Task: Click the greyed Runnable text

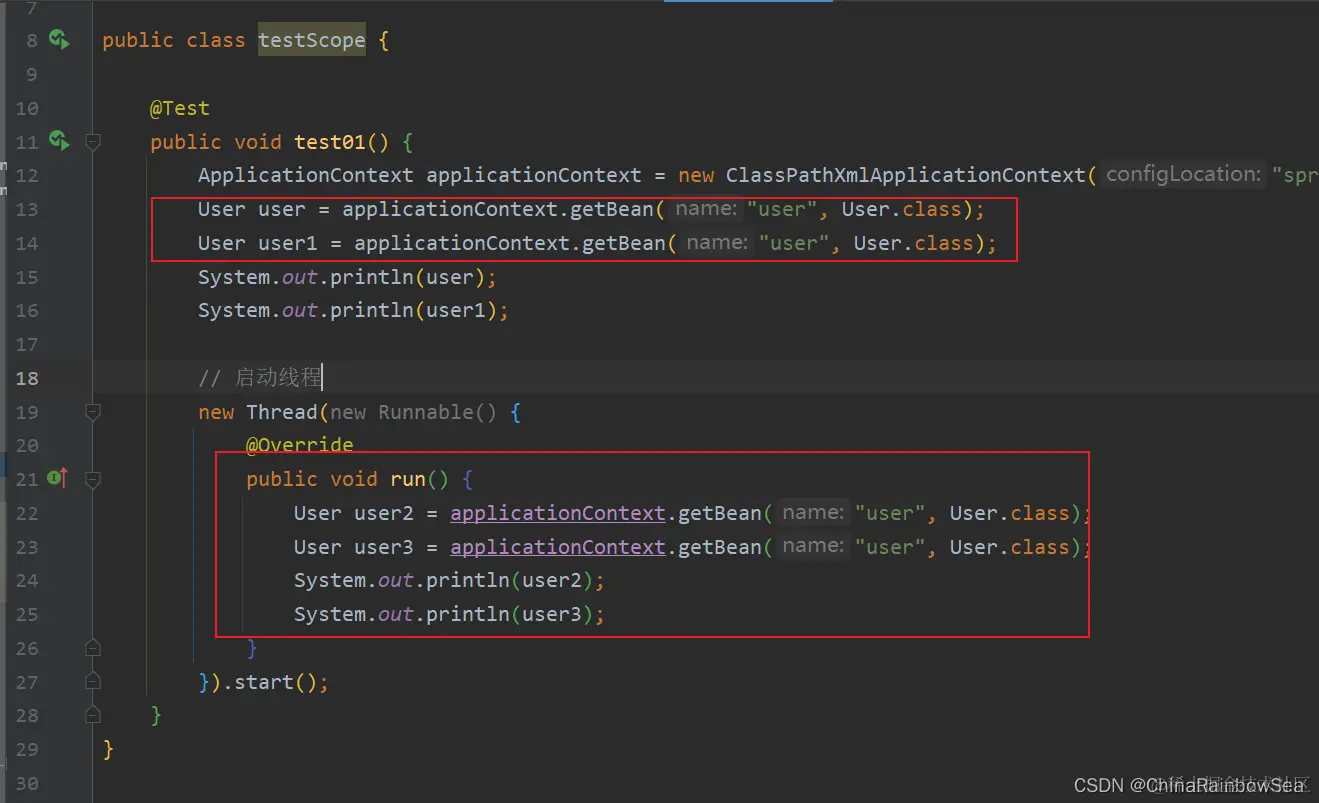Action: pos(425,412)
